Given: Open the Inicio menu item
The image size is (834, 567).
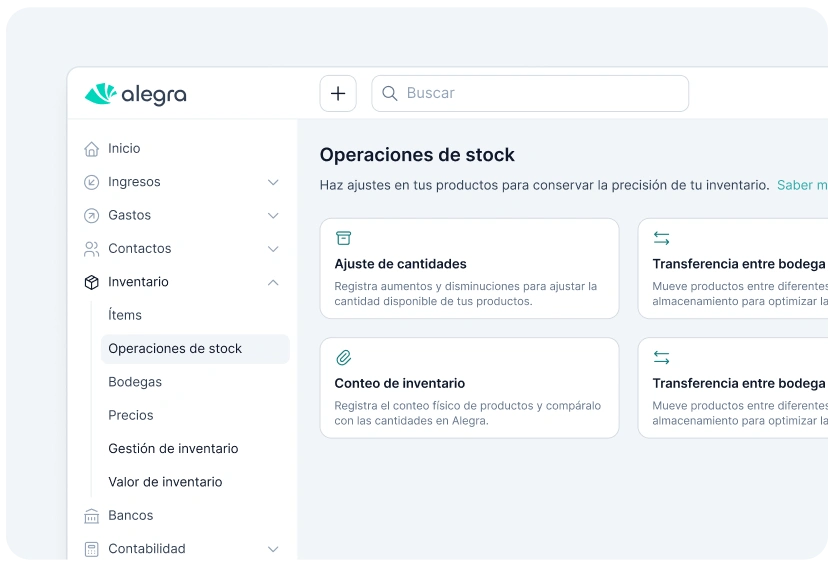Looking at the screenshot, I should (x=124, y=148).
